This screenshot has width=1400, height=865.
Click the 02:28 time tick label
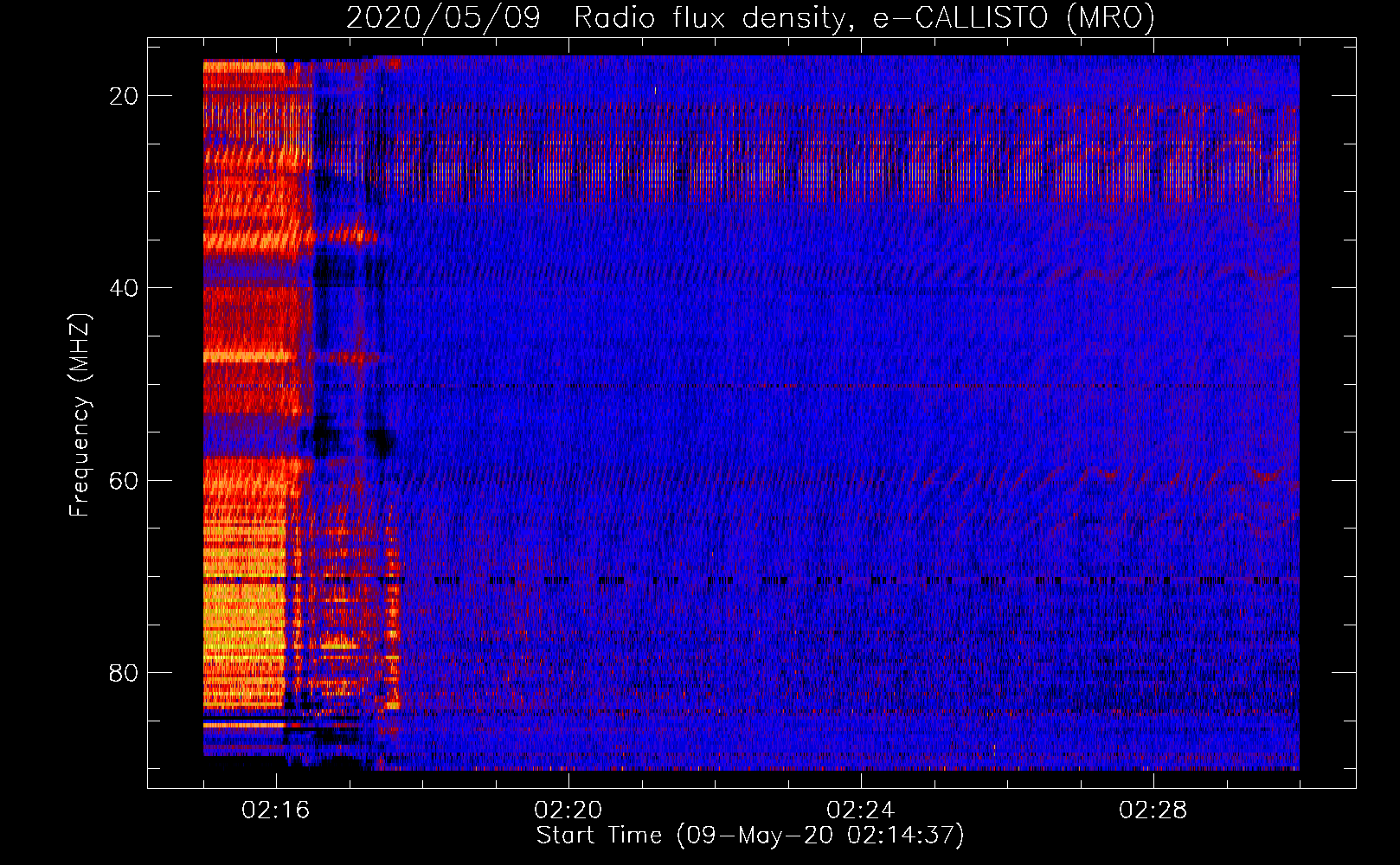[1153, 811]
